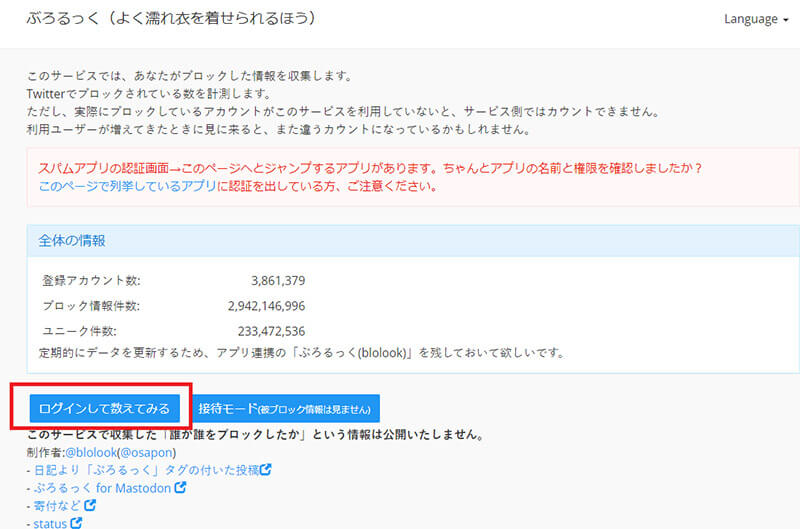Select the block count value 2,942,146,996
The width and height of the screenshot is (800, 529).
pyautogui.click(x=266, y=306)
